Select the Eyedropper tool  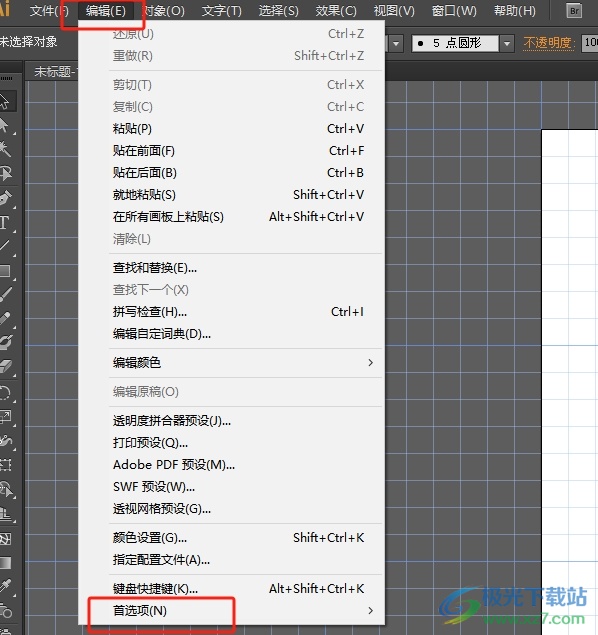tap(6, 586)
